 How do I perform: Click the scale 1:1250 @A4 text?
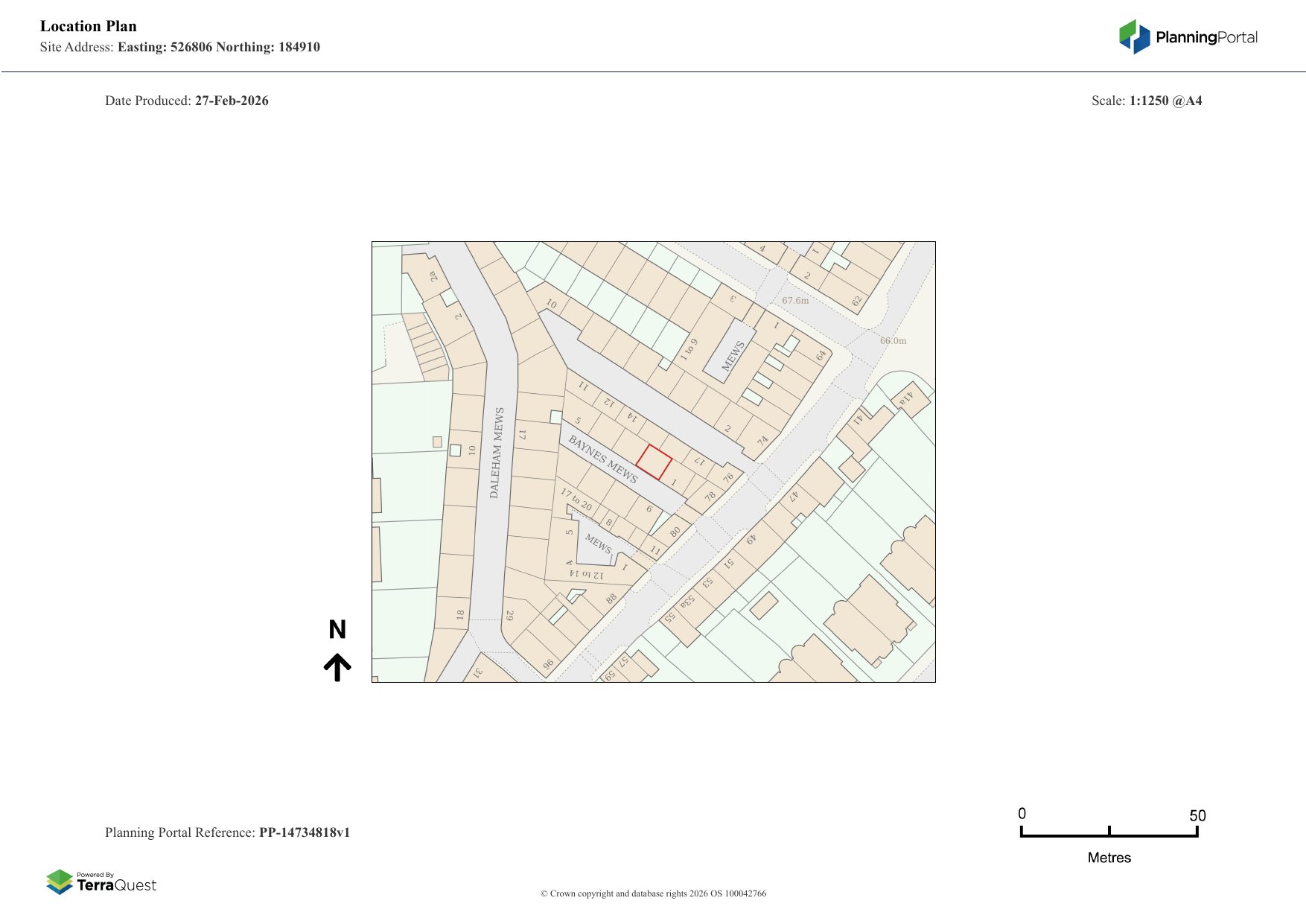1165,101
